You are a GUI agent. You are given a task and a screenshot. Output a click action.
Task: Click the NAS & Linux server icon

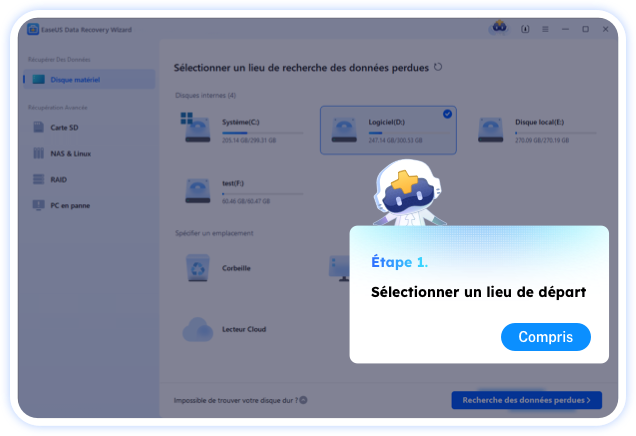[x=39, y=153]
